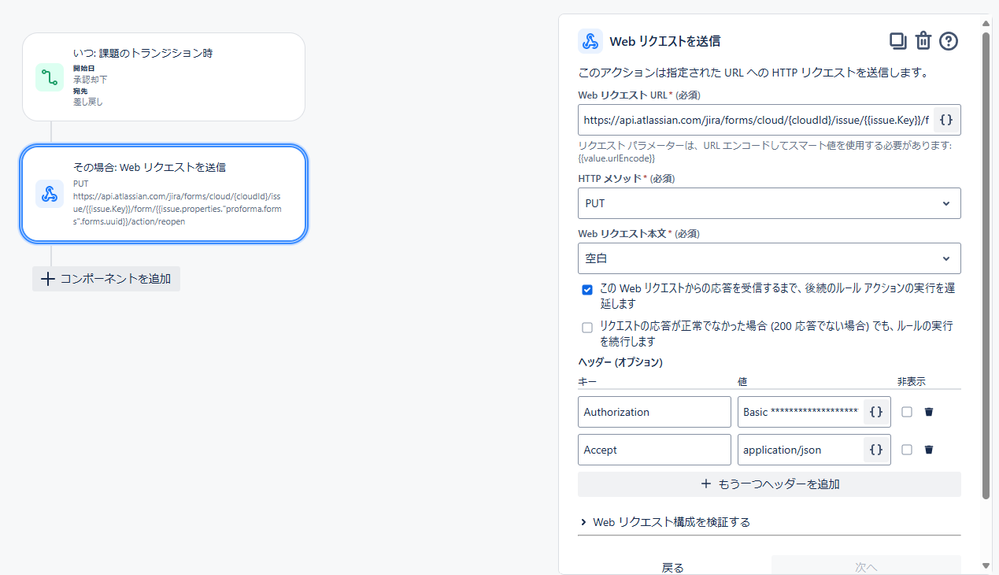
Task: Toggle delay execution until response checkbox
Action: tap(587, 290)
